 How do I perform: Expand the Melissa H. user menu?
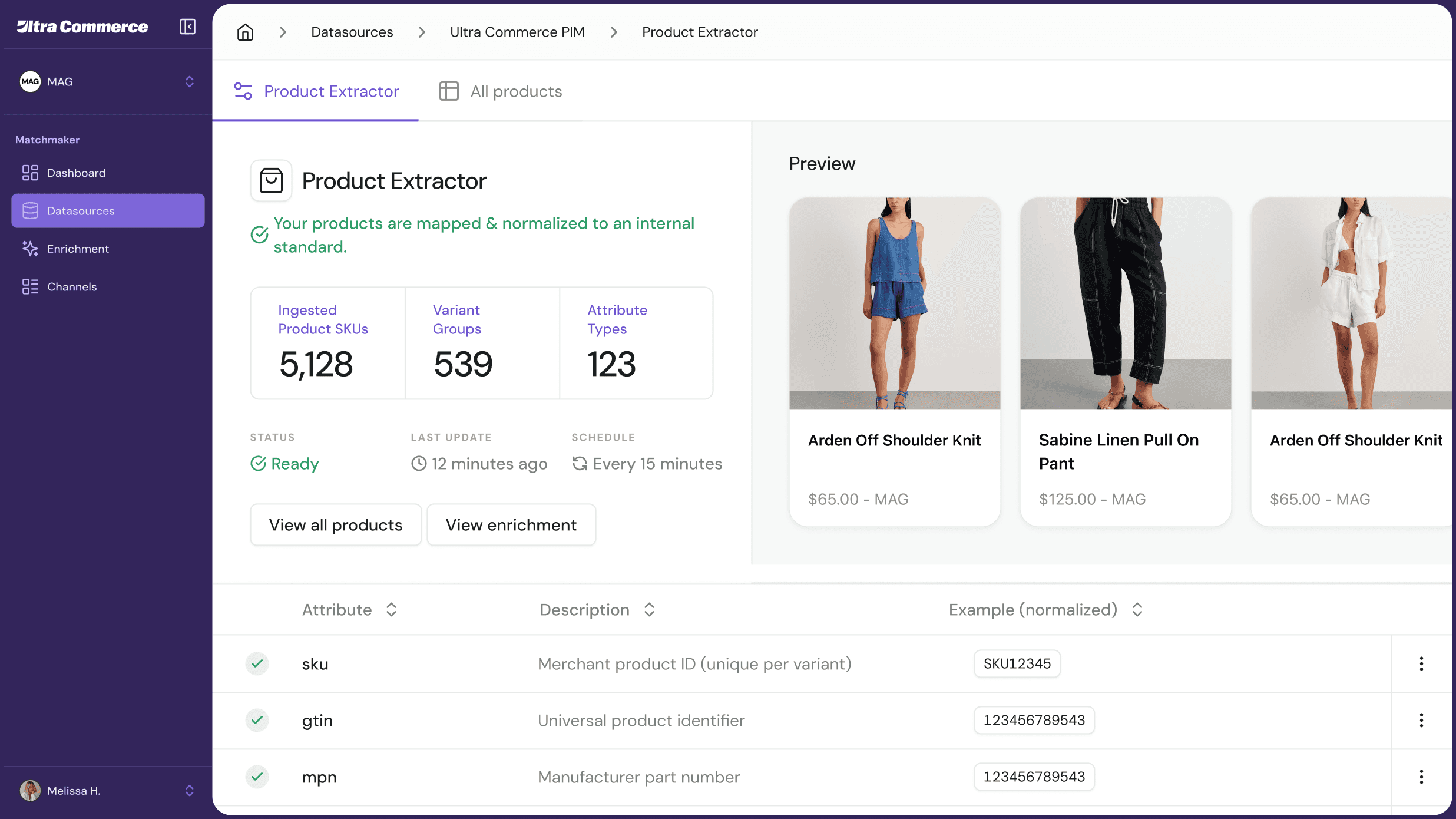tap(189, 790)
